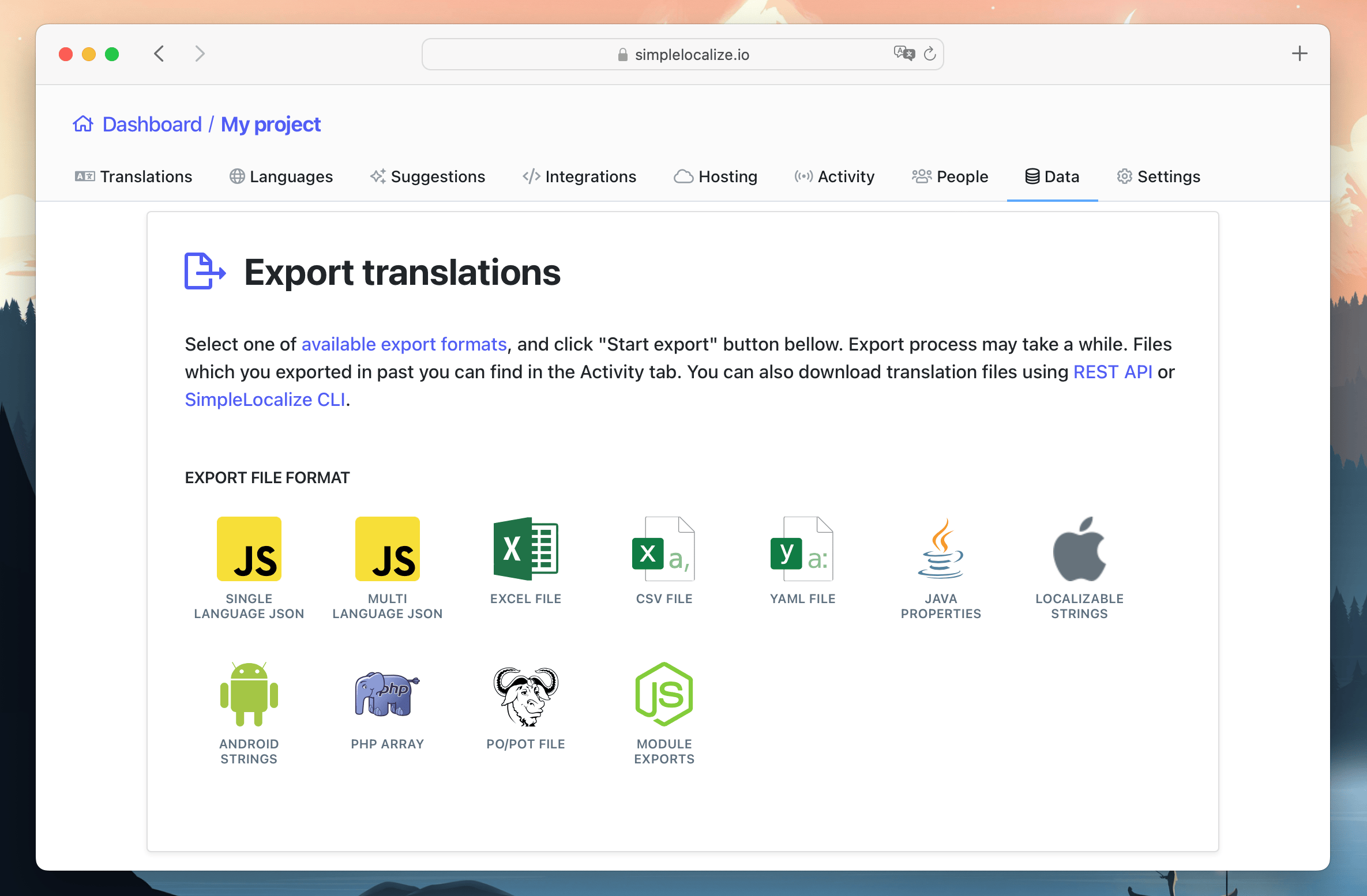Select the CSV file format icon

(x=664, y=548)
